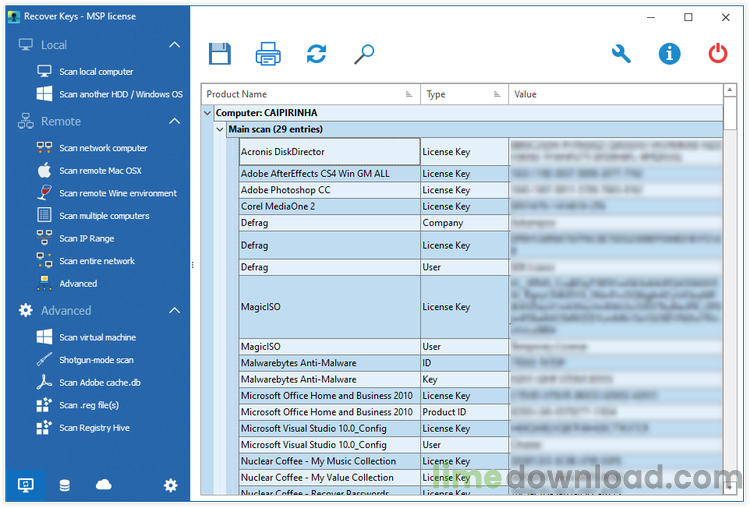Select the database tab at sidebar bottom
Viewport: 750px width, 508px height.
pyautogui.click(x=65, y=485)
